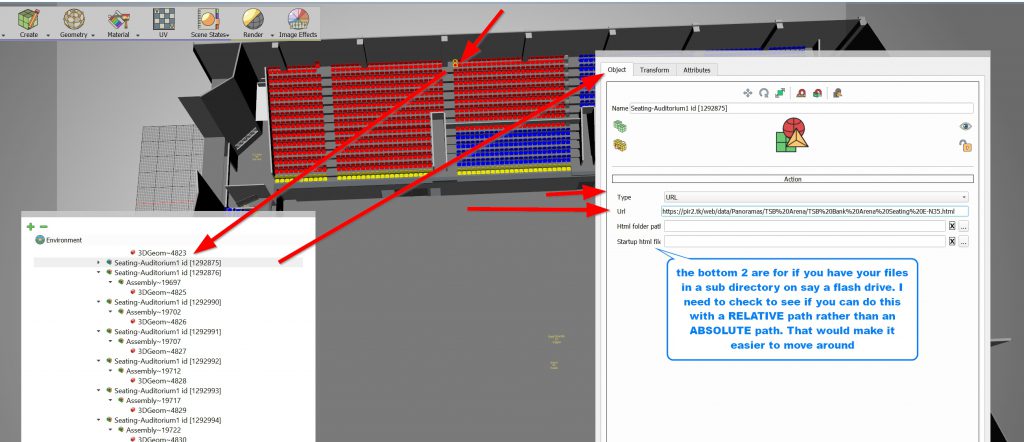1024x442 pixels.
Task: Expand Seating-Auditorium1 id [1292875] tree node
Action: pos(98,262)
